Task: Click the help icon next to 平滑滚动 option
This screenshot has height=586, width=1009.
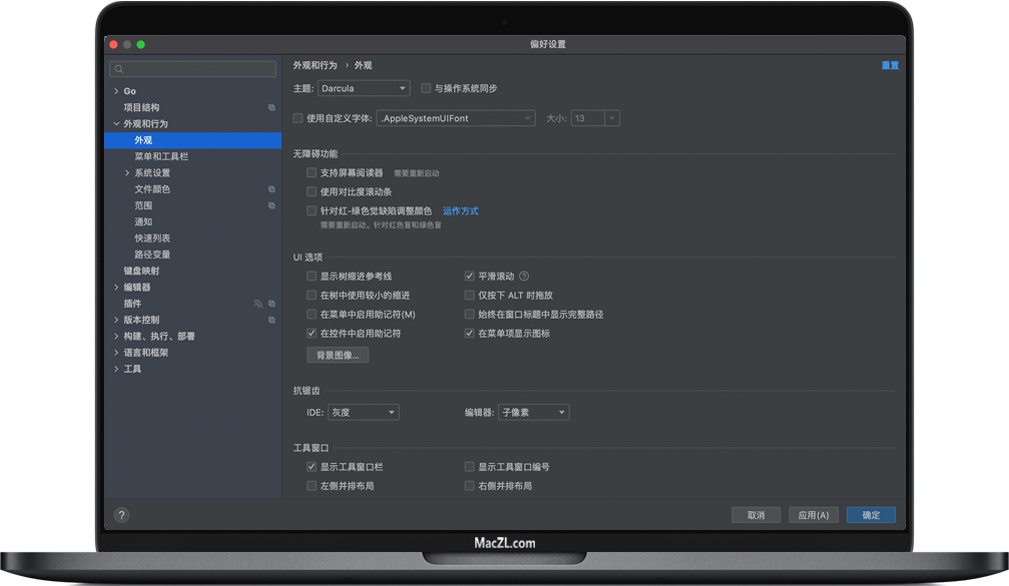Action: click(522, 276)
